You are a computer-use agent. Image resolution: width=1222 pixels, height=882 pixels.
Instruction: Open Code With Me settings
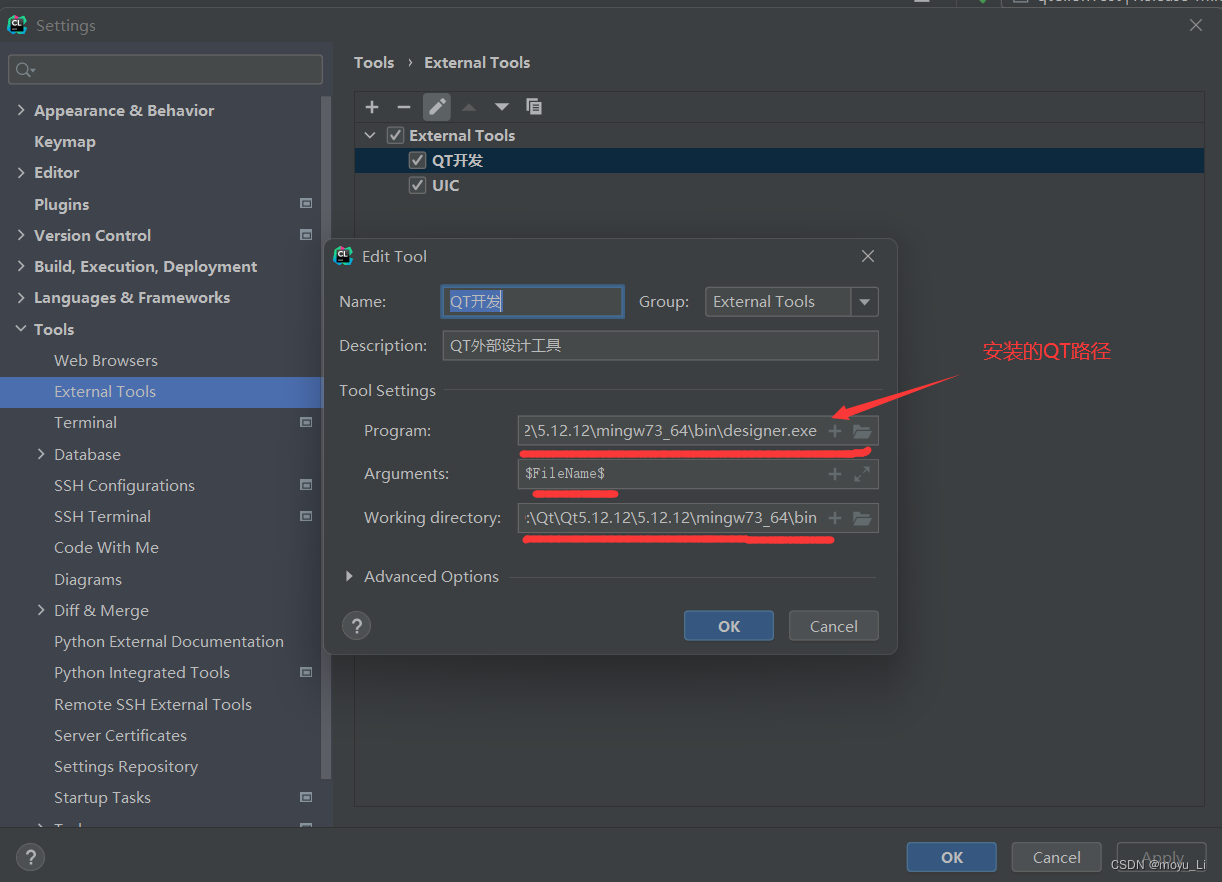[106, 547]
